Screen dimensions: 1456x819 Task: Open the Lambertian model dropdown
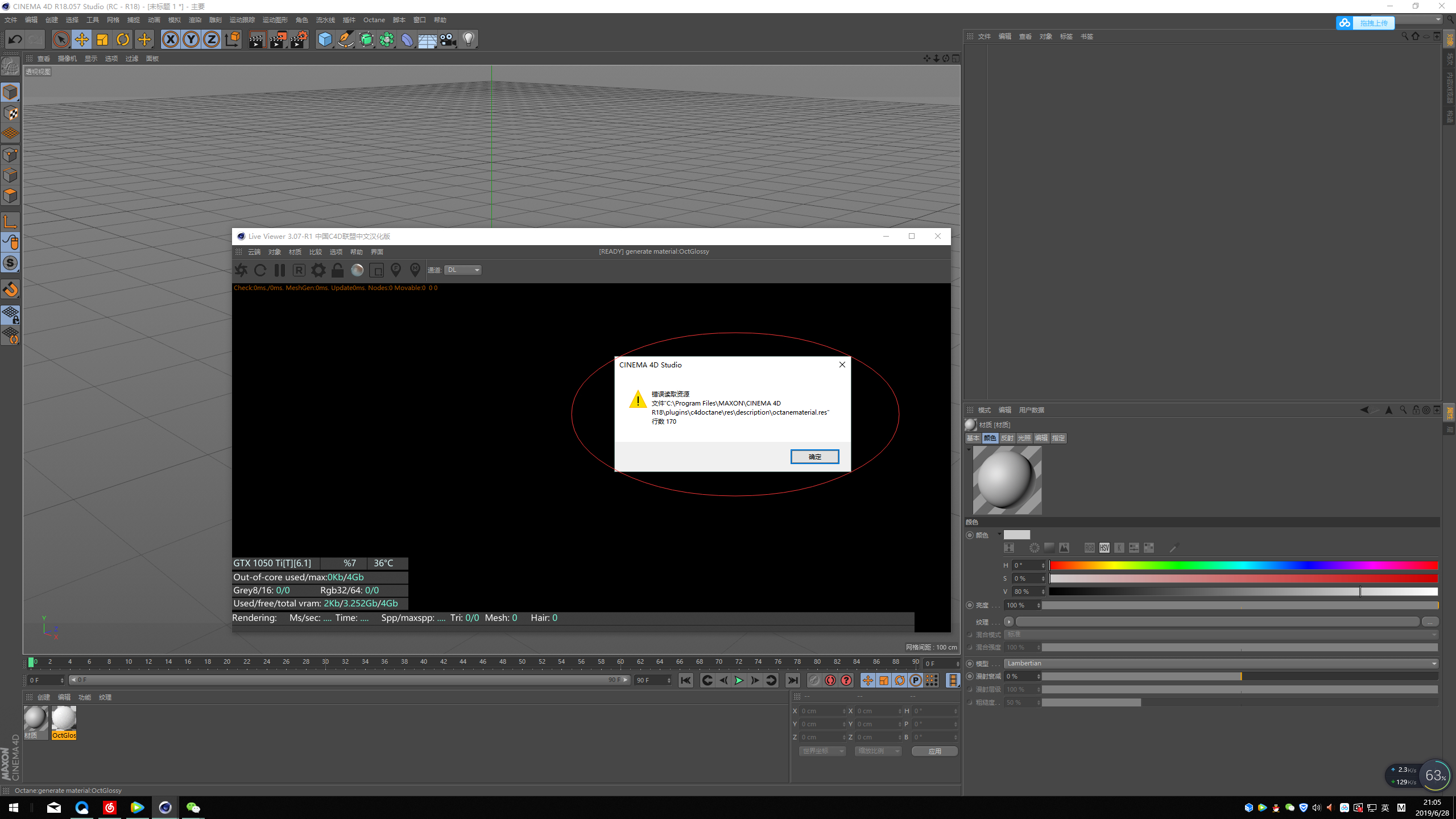(1221, 663)
